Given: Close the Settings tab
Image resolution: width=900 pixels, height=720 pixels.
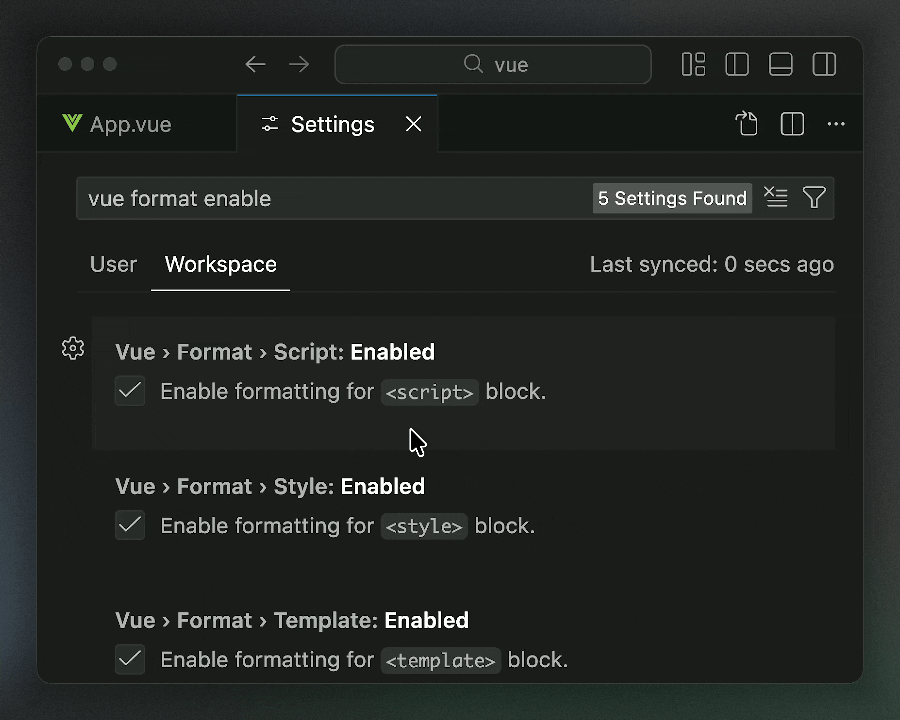Looking at the screenshot, I should point(413,124).
